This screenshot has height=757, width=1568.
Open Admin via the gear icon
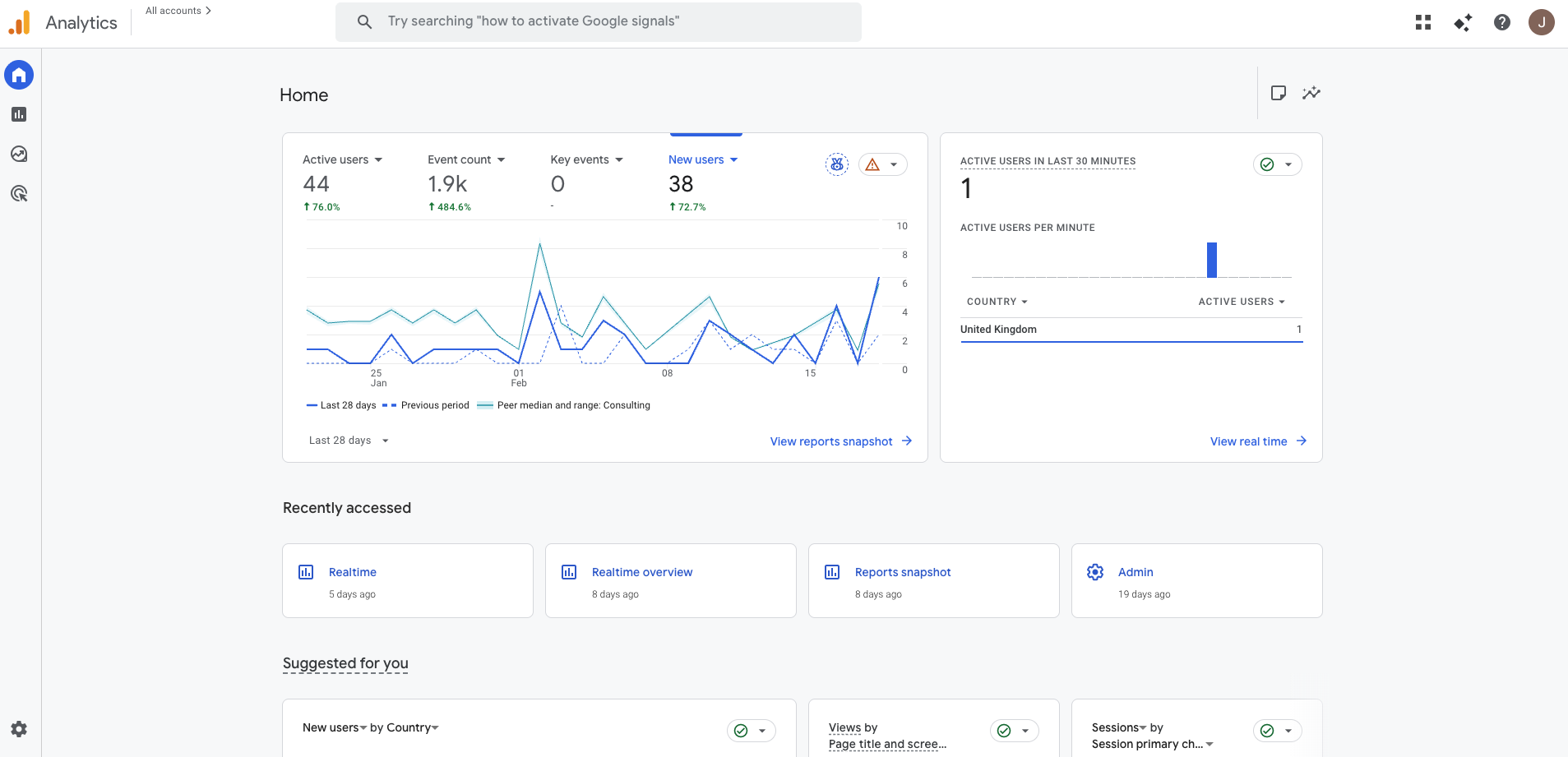(18, 729)
